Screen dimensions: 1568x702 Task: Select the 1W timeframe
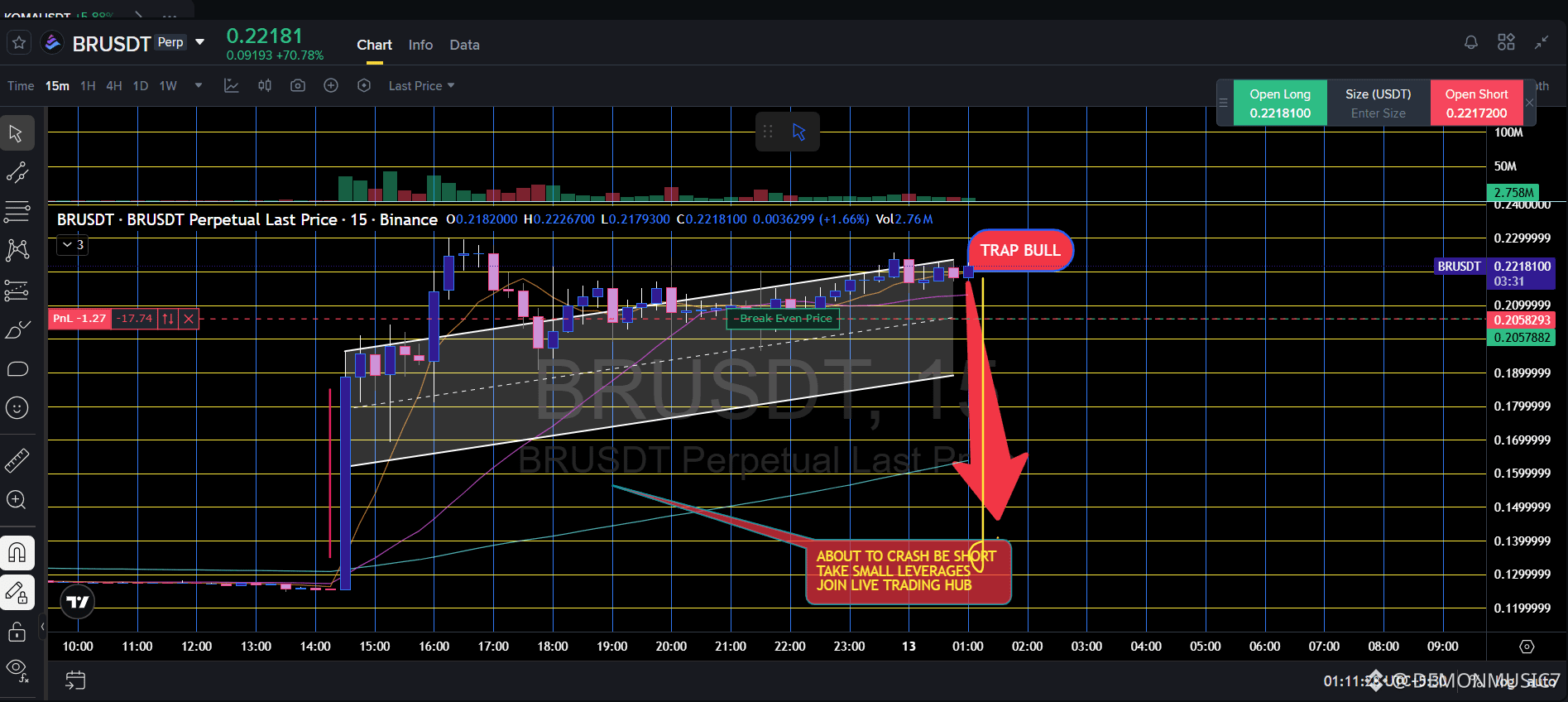(x=168, y=86)
